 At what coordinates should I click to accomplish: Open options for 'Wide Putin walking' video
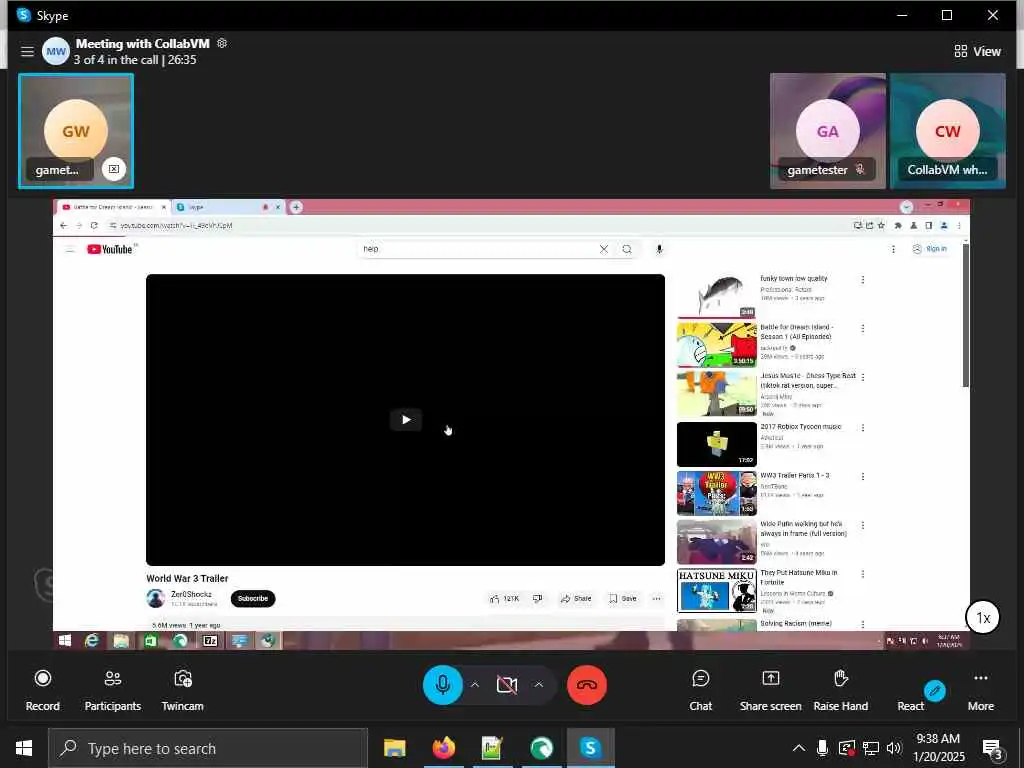[863, 525]
